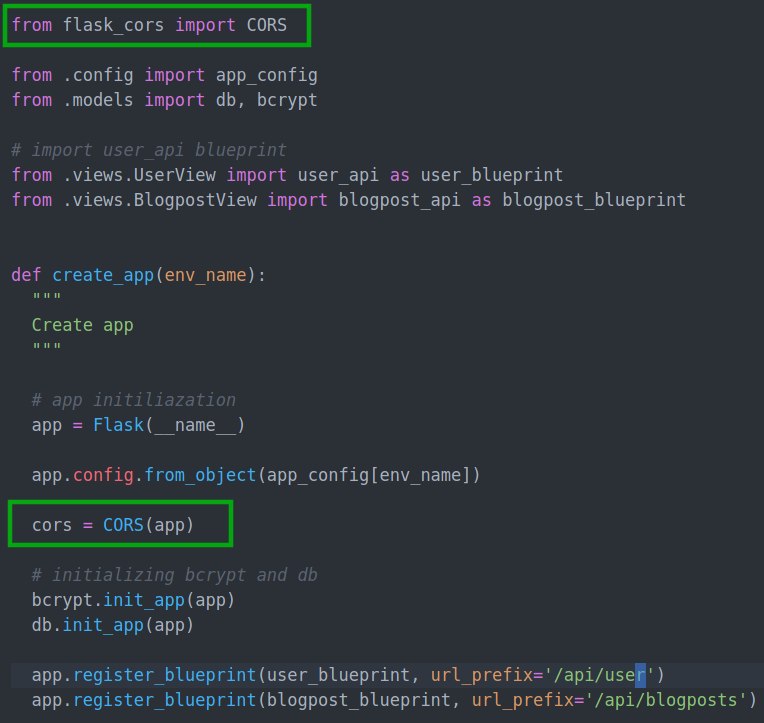Click the comment '# import user_api blueprint'
This screenshot has width=764, height=723.
click(x=149, y=150)
